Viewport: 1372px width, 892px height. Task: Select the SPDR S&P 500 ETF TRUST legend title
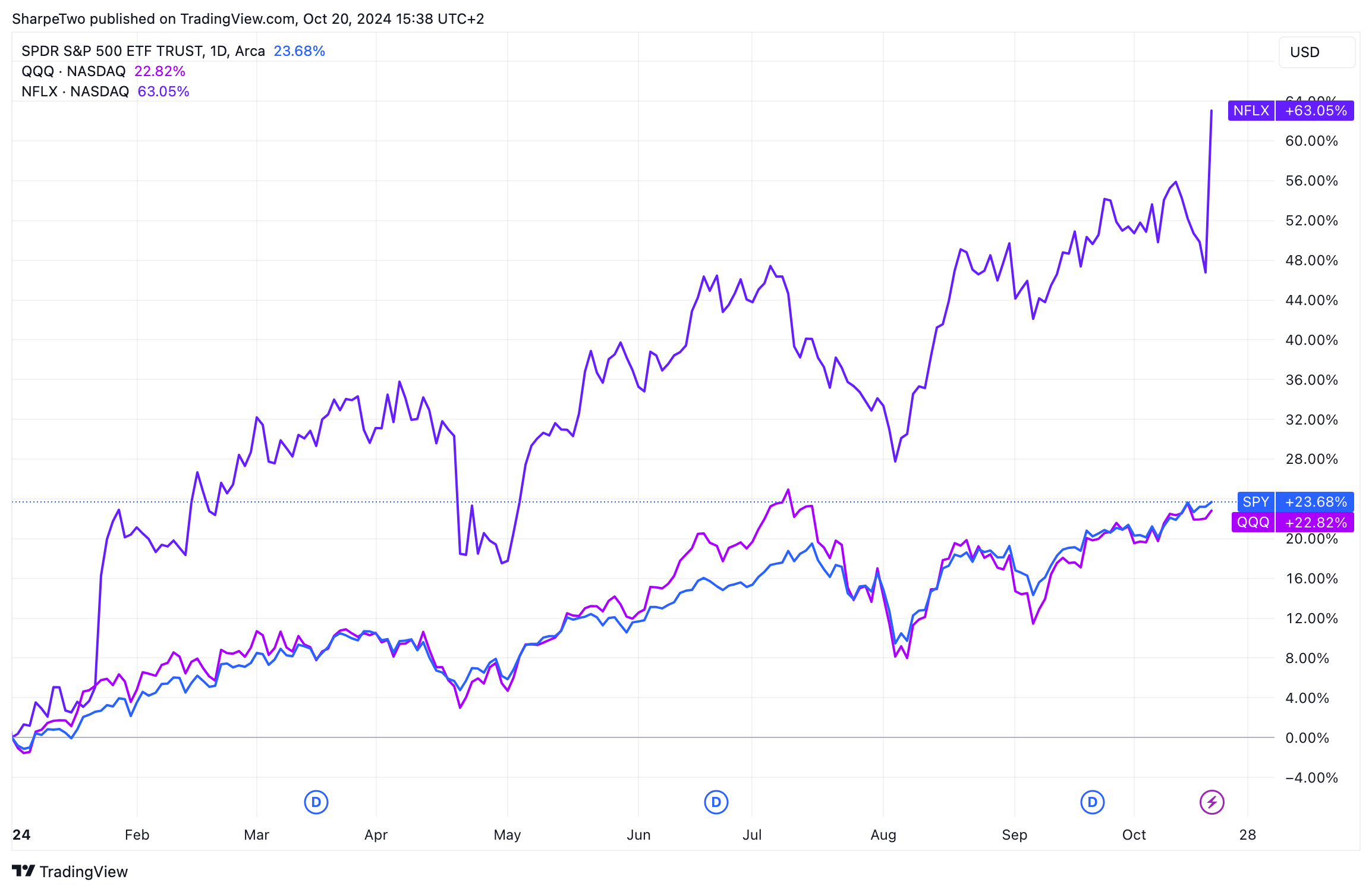click(x=143, y=51)
